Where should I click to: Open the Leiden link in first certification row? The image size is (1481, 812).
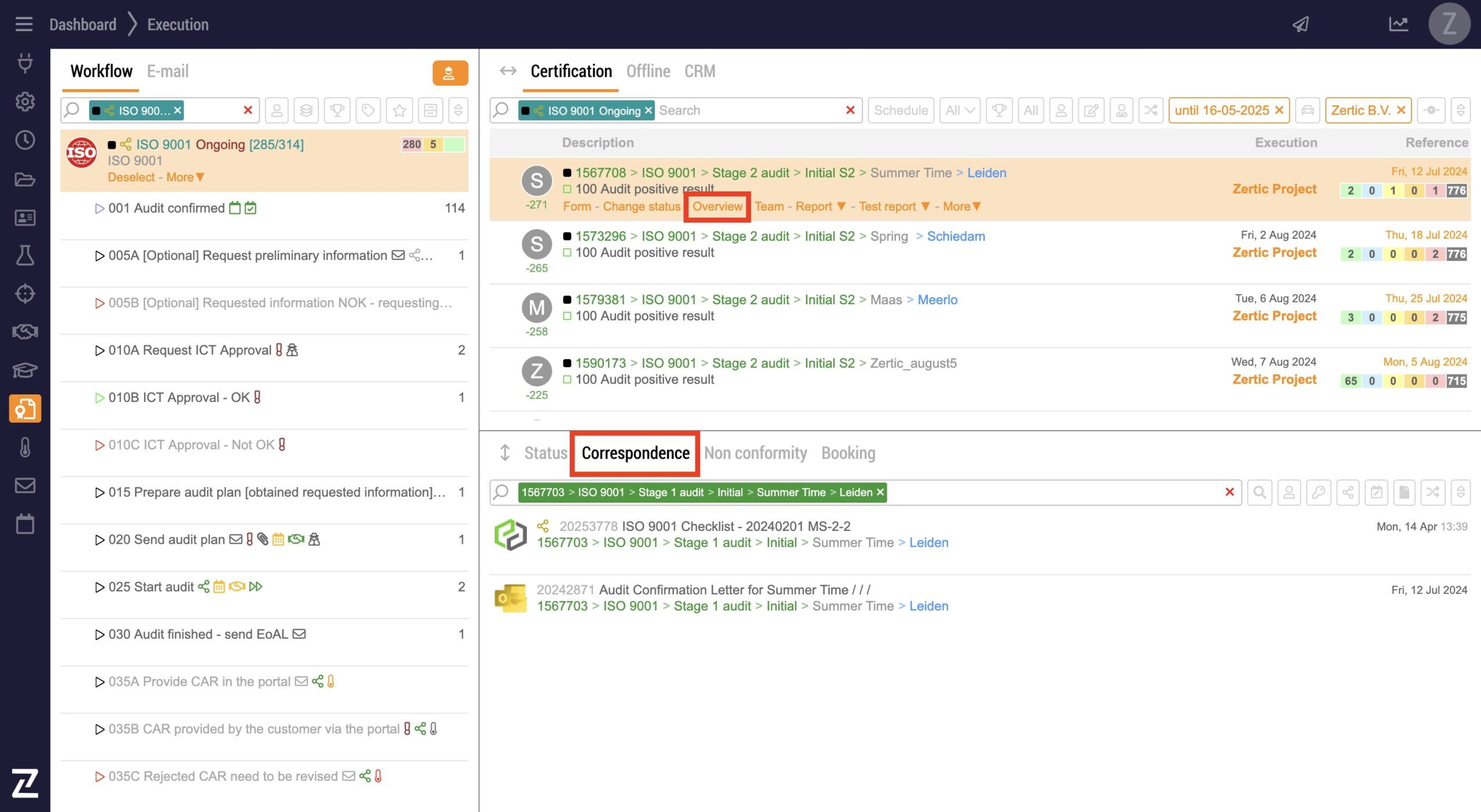(986, 173)
